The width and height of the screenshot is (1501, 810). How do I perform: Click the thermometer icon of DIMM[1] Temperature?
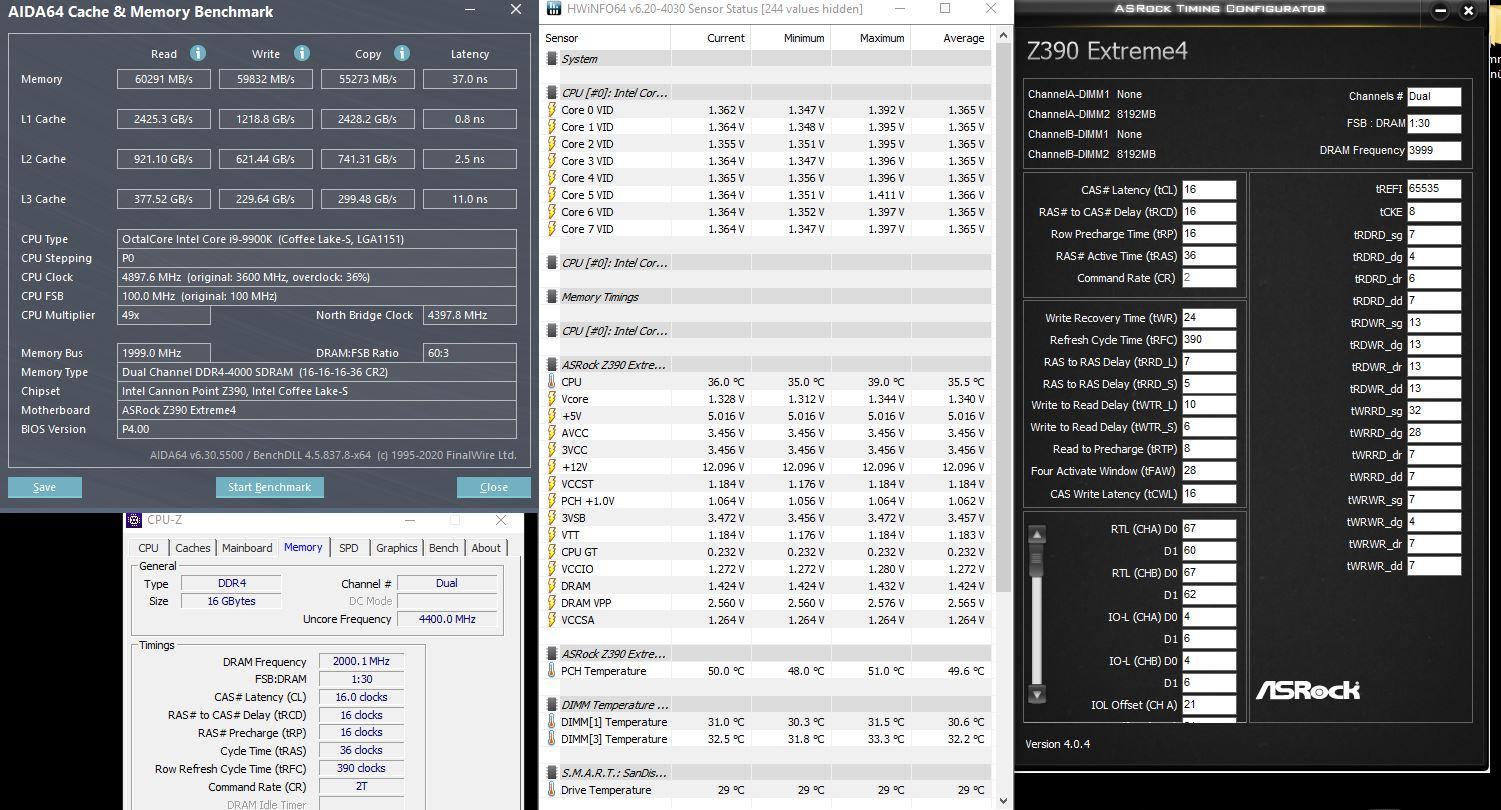click(x=551, y=722)
